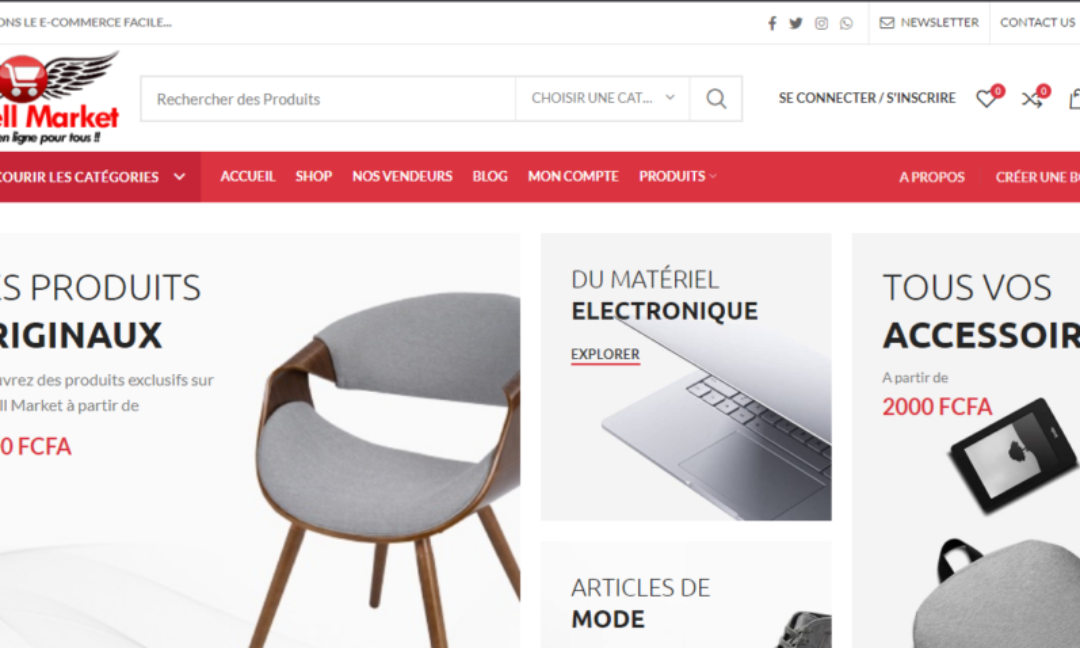Viewport: 1080px width, 648px height.
Task: Expand the Choisir une catégorie dropdown
Action: [x=603, y=98]
